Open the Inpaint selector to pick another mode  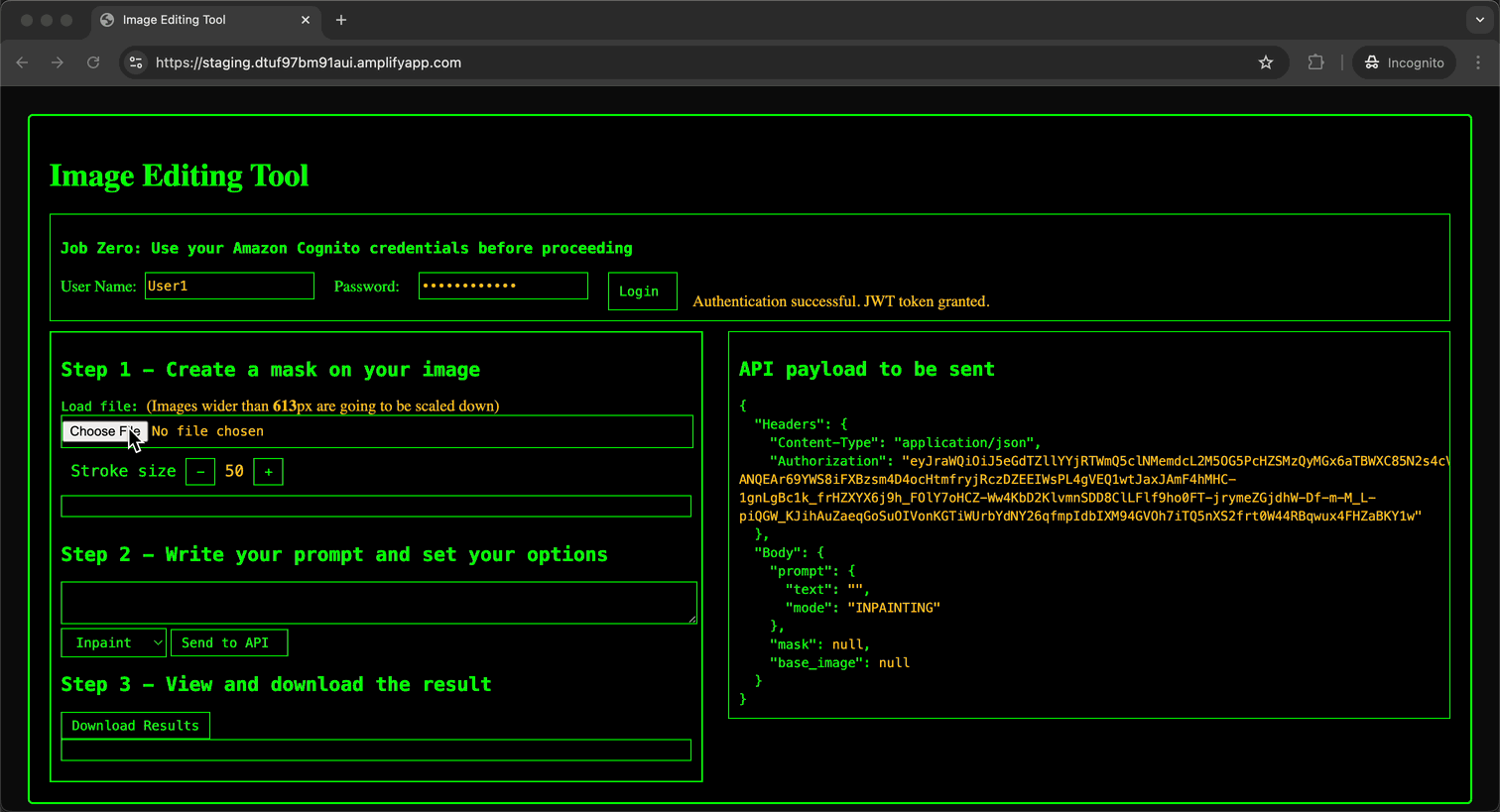click(x=113, y=642)
